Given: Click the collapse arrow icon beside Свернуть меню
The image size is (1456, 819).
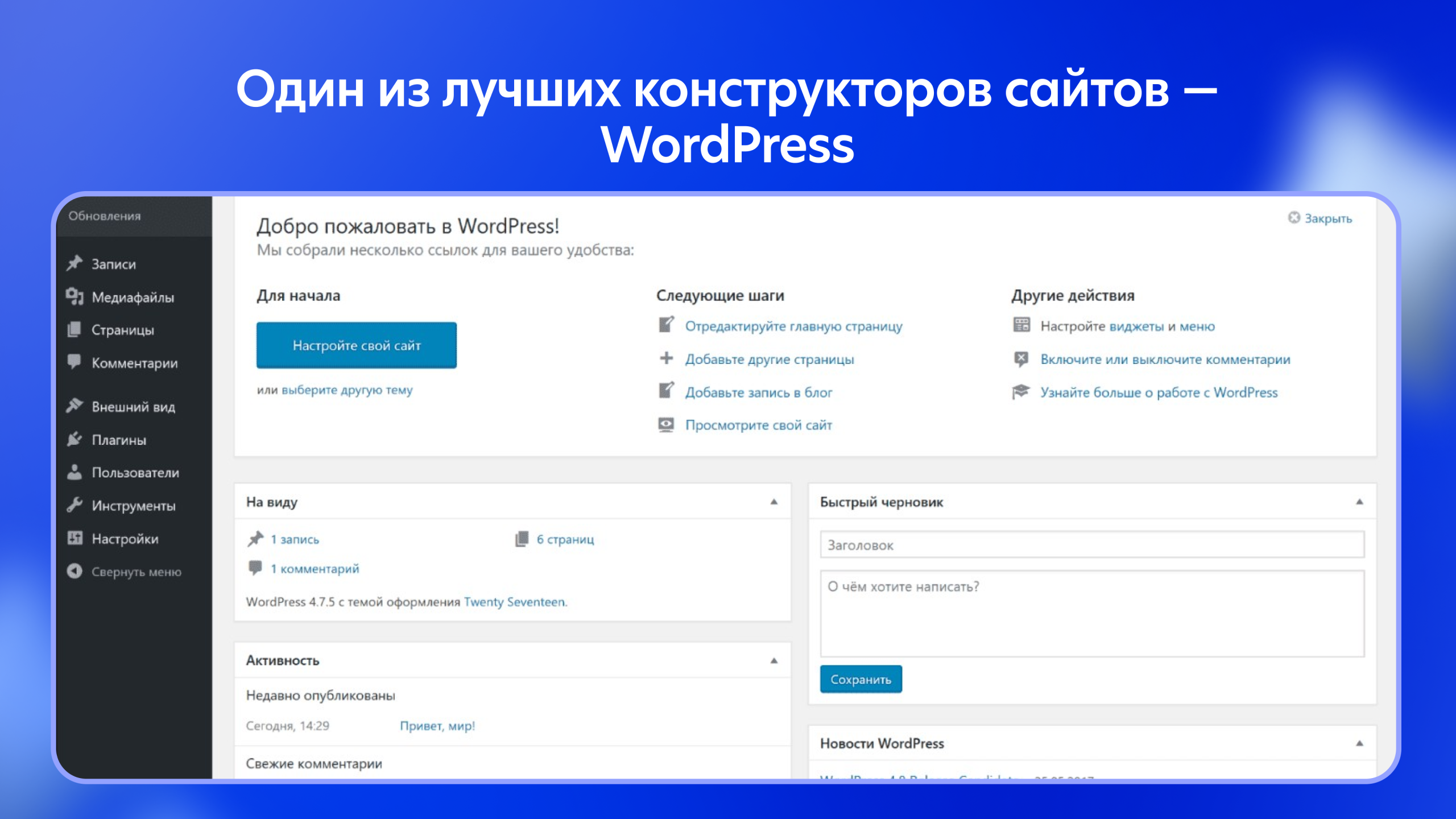Looking at the screenshot, I should coord(75,571).
